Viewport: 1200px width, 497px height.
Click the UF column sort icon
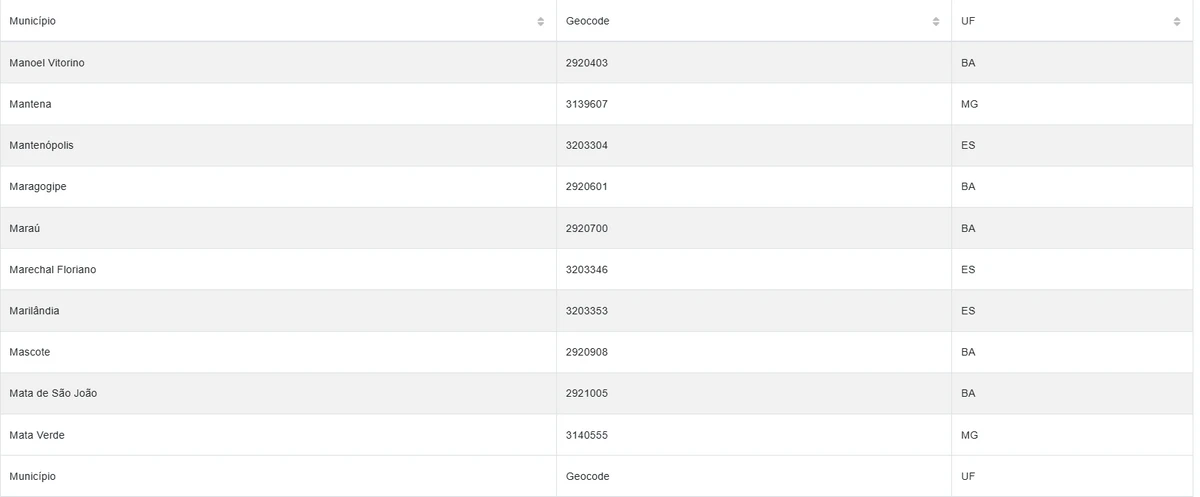point(1177,21)
